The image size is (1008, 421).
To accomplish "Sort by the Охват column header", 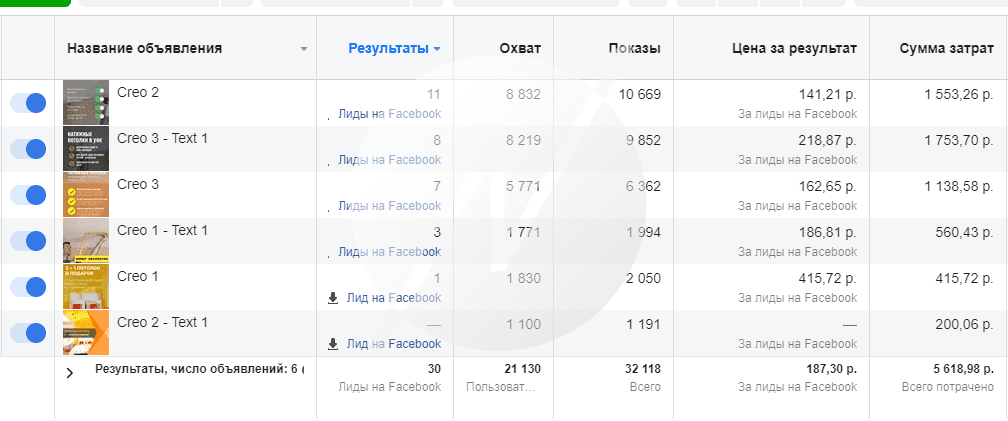I will point(520,48).
